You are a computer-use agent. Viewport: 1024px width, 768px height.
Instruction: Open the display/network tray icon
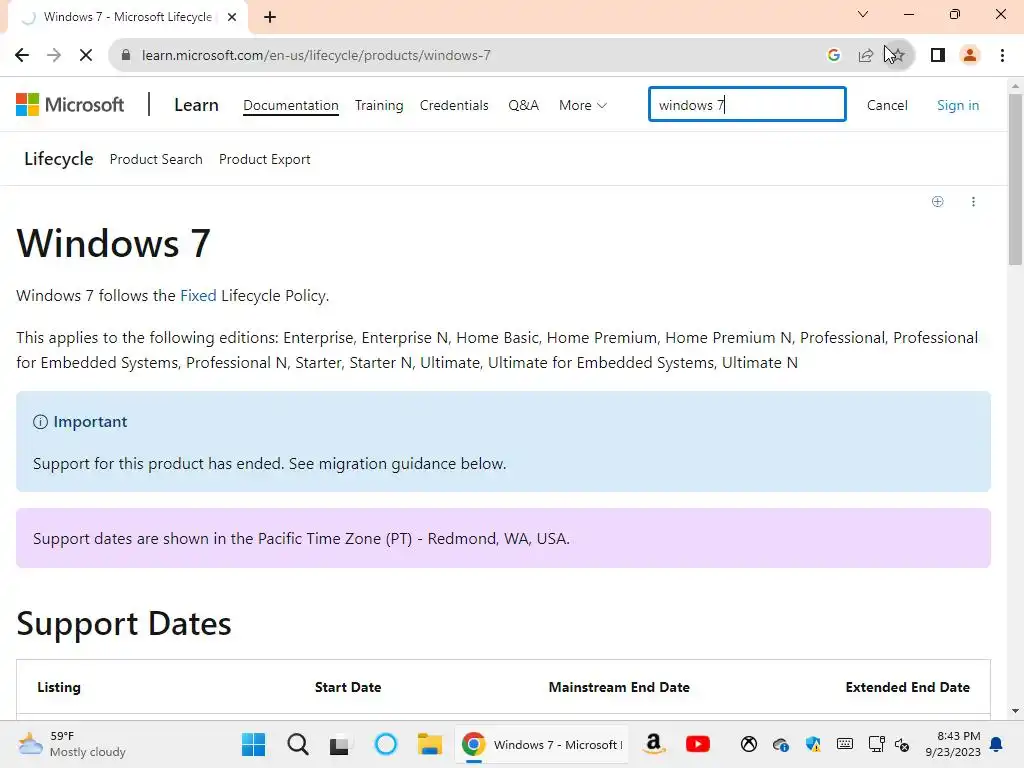[876, 744]
